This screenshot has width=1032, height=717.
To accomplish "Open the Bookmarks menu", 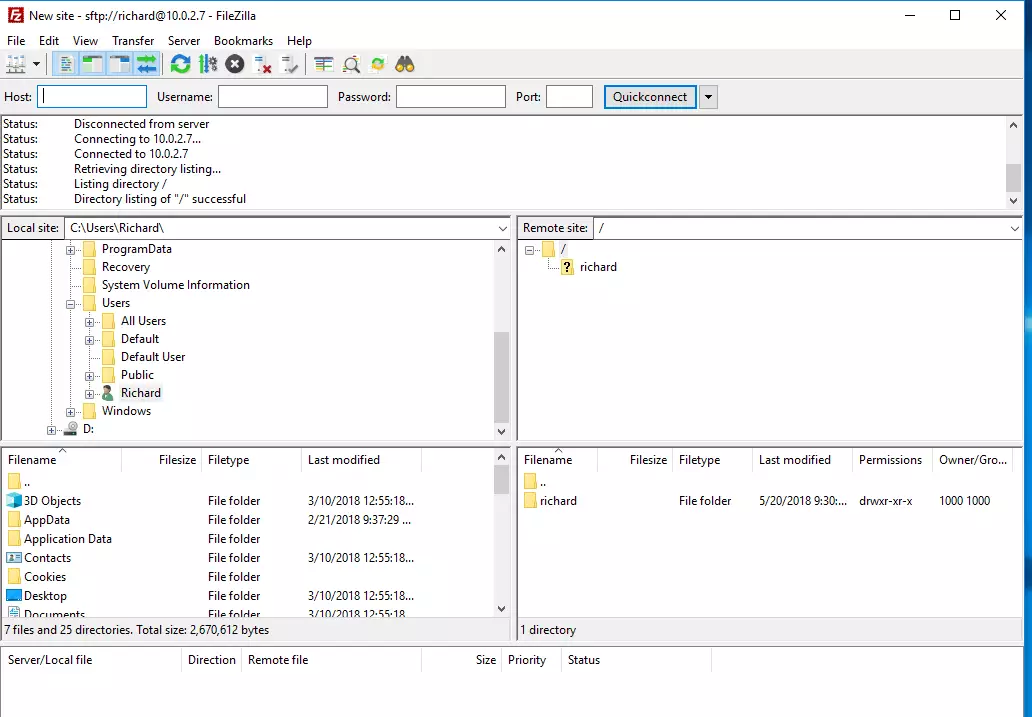I will 244,41.
